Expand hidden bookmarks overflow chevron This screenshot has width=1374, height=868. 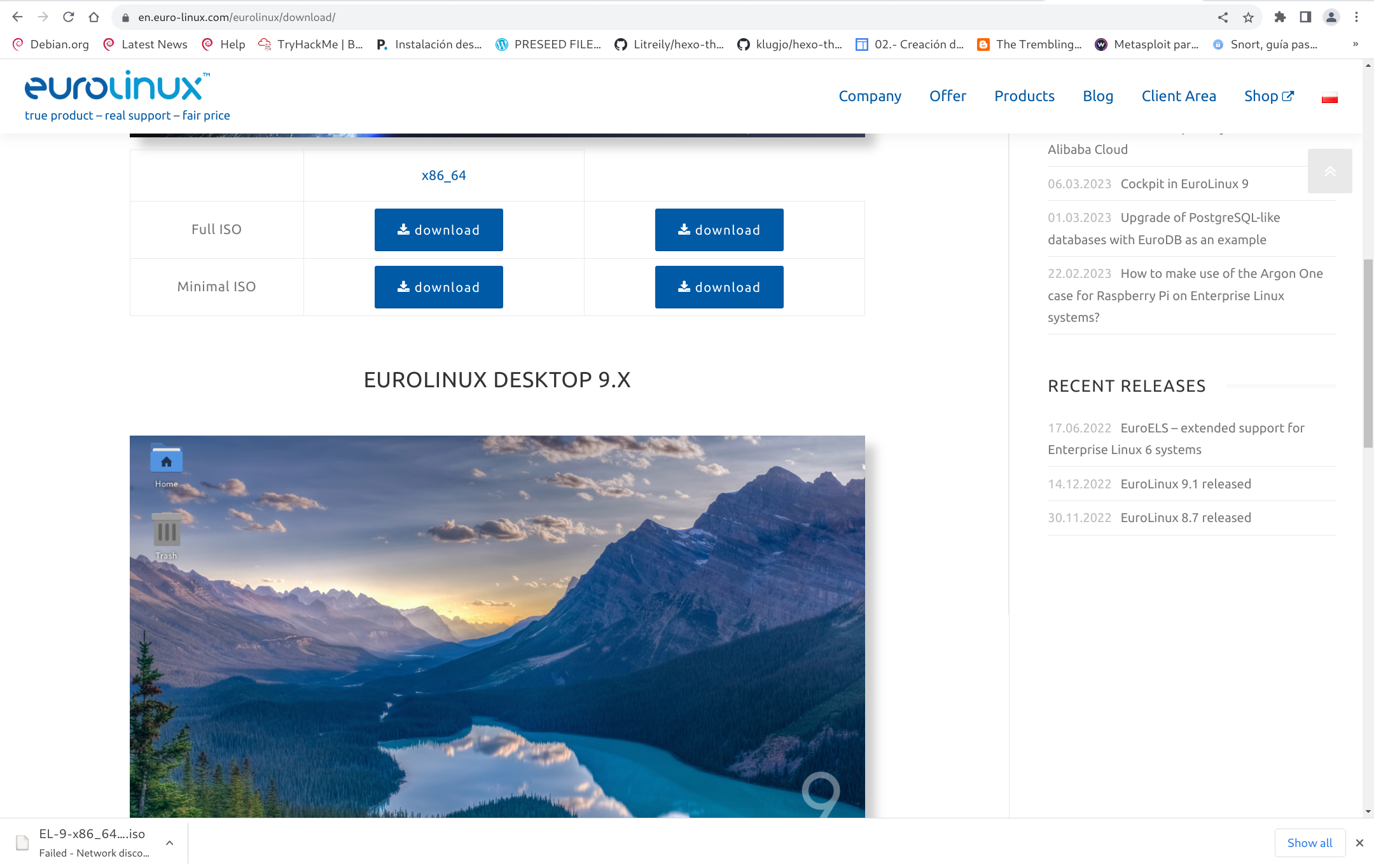tap(1355, 44)
